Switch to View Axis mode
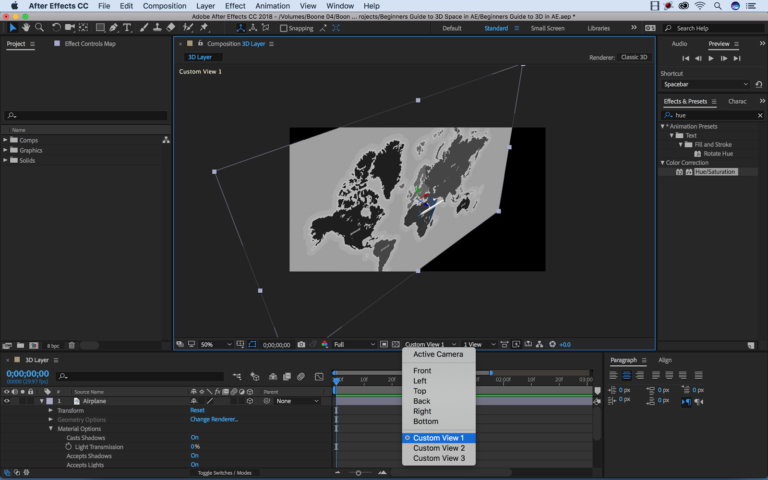Viewport: 768px width, 480px height. tap(265, 28)
